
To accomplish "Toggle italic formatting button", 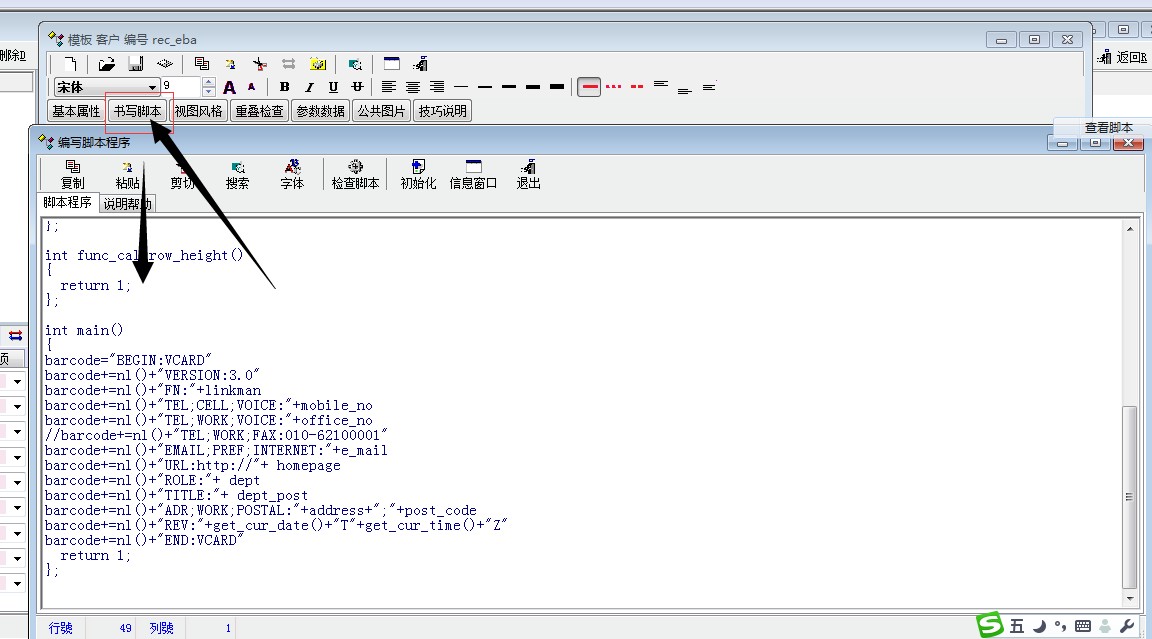I will [309, 87].
